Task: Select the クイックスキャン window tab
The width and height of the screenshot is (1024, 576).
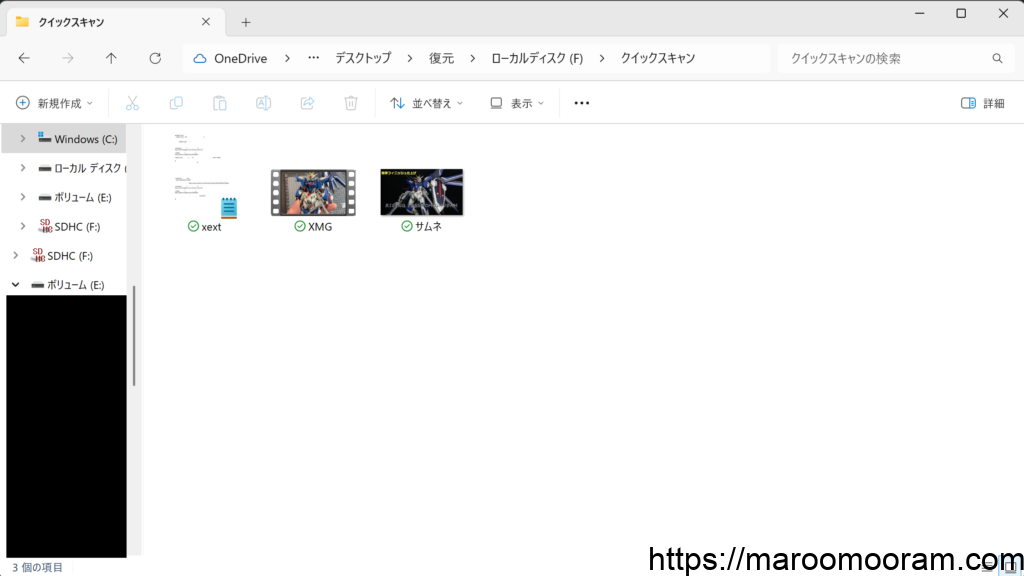Action: pyautogui.click(x=116, y=22)
